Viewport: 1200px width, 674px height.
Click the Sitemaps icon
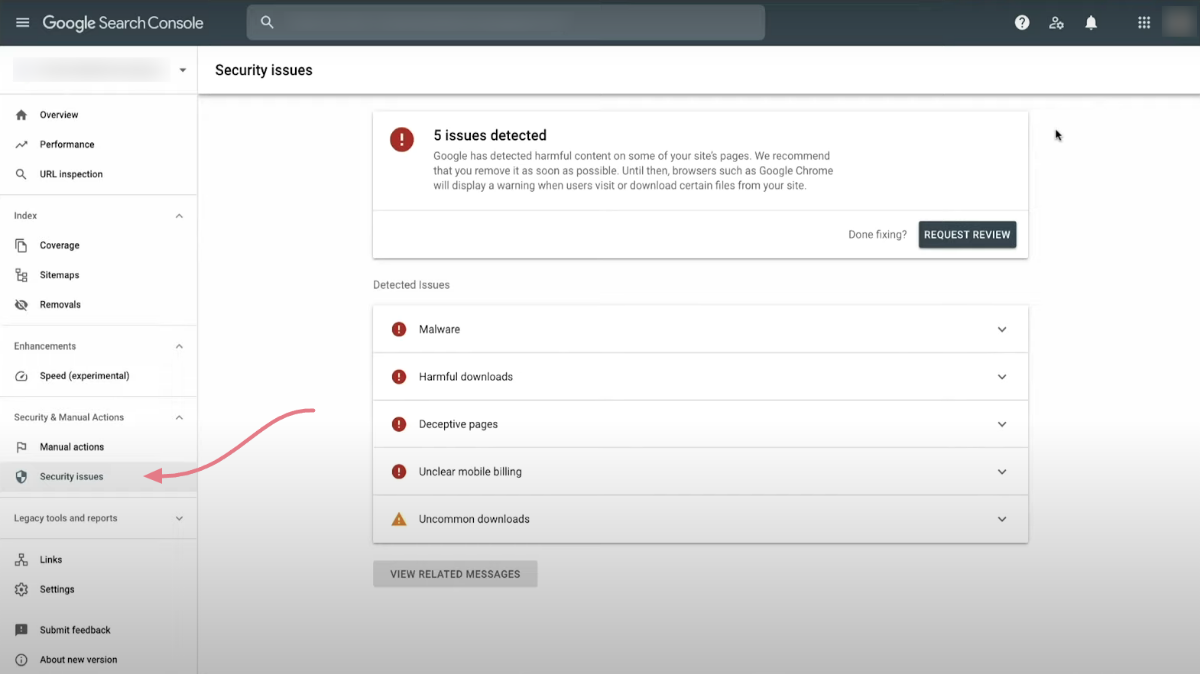point(21,275)
